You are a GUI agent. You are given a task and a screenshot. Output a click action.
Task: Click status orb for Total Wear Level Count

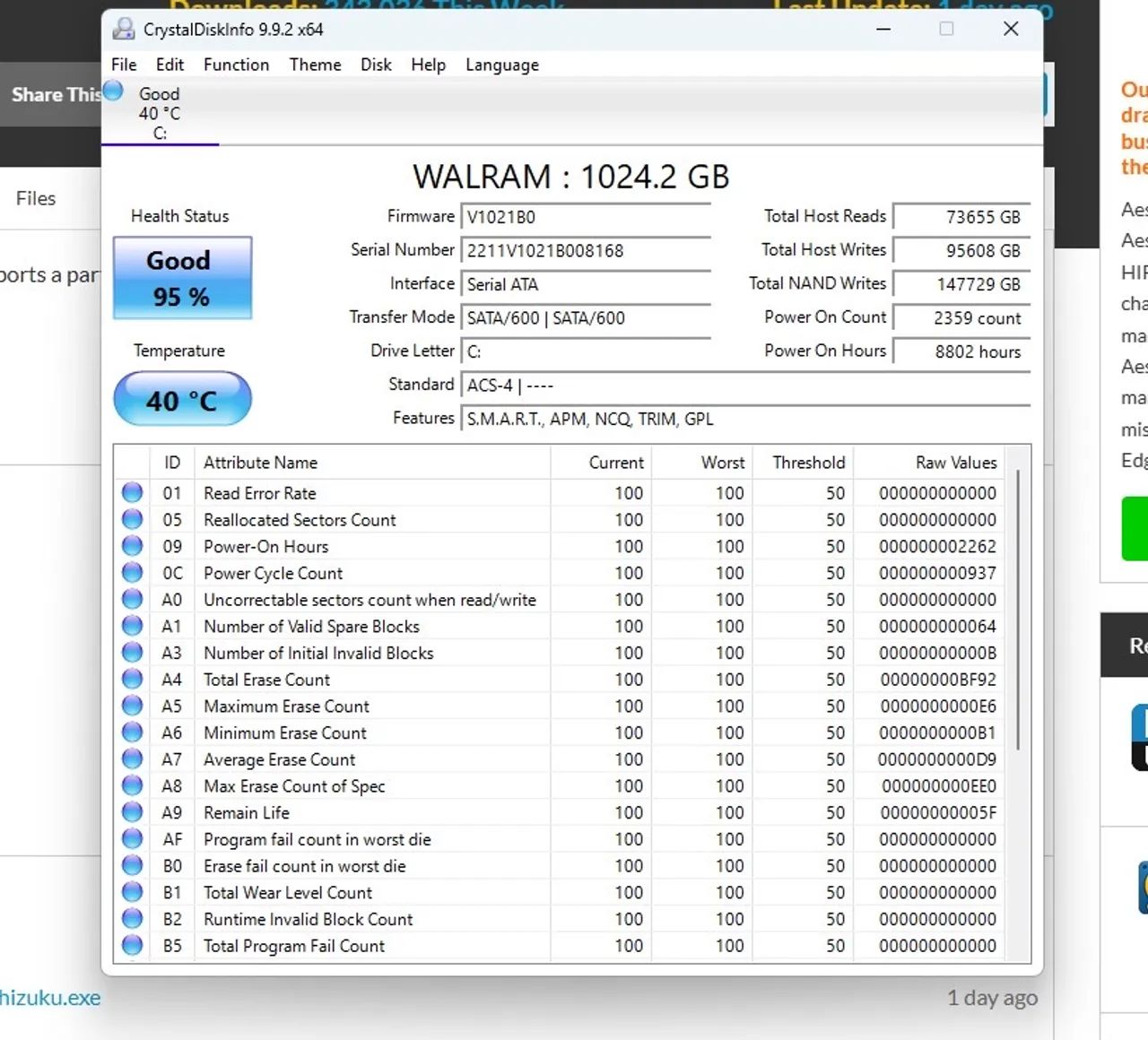pyautogui.click(x=132, y=892)
